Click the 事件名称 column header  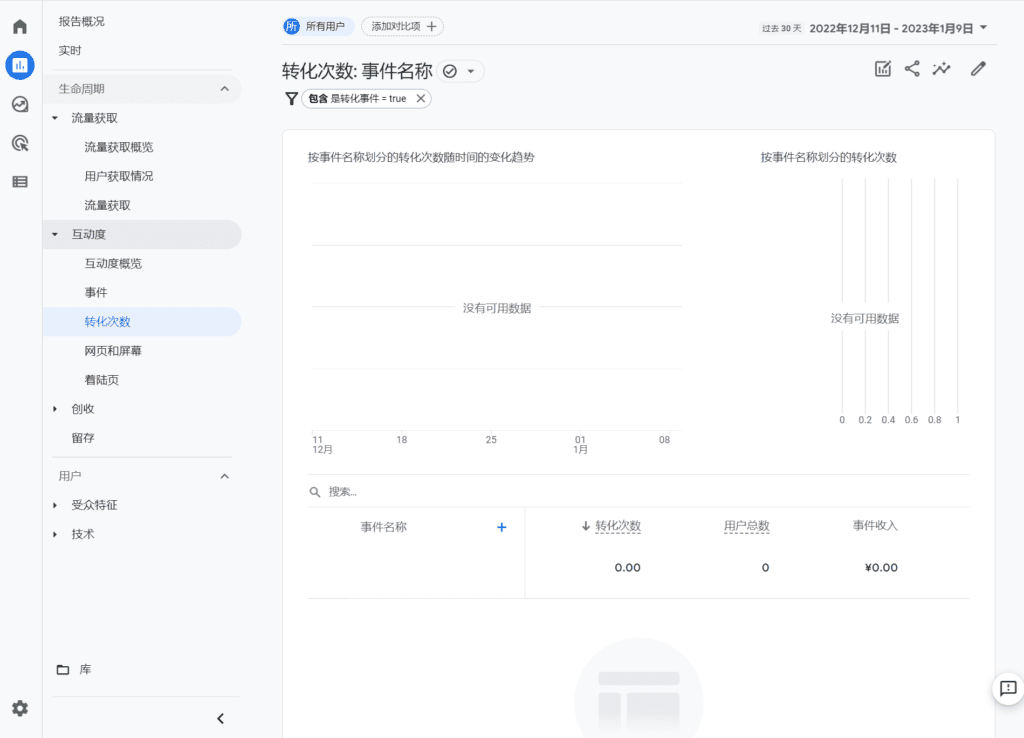click(x=384, y=527)
